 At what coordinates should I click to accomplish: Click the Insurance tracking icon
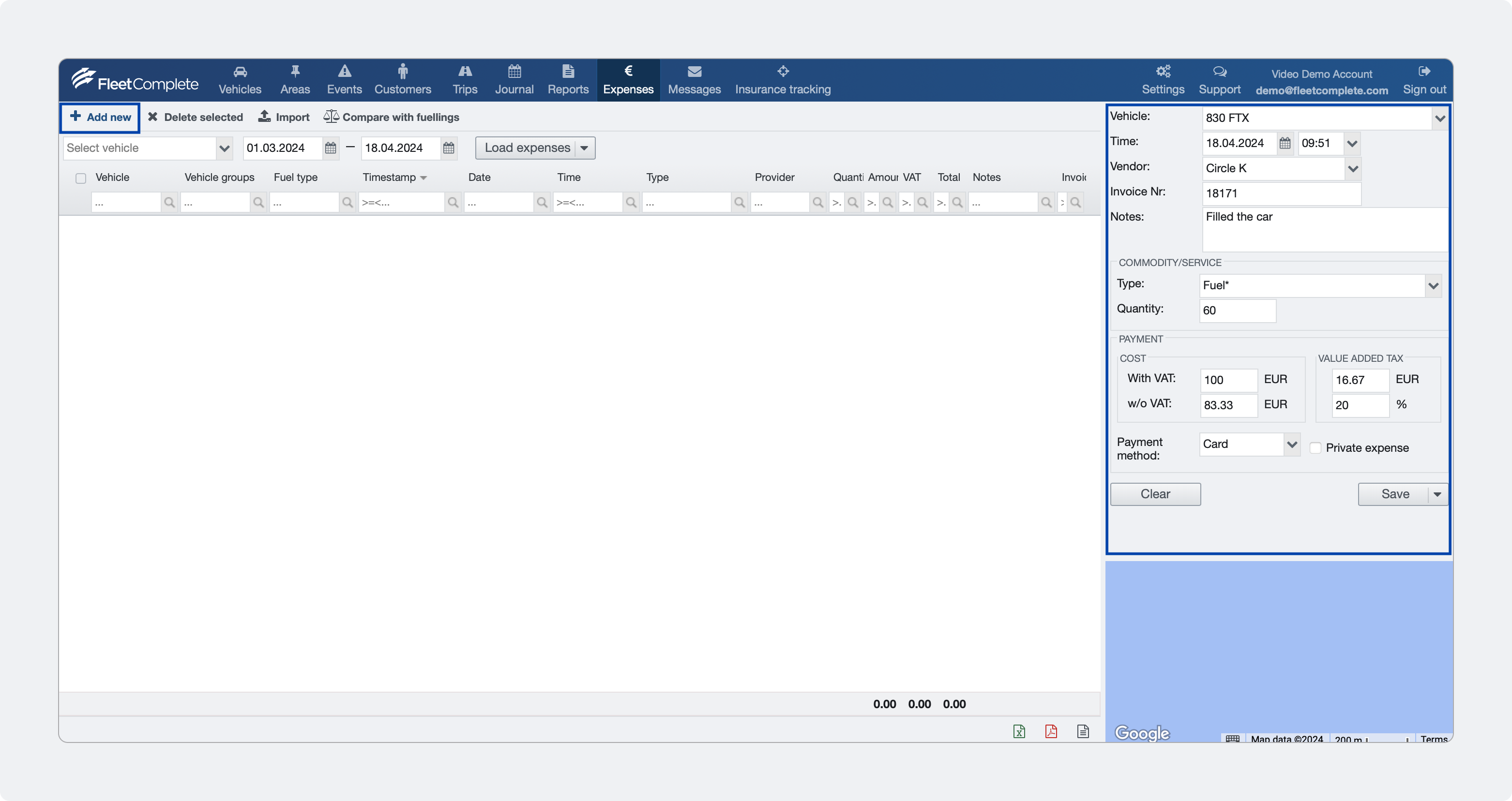(x=783, y=71)
